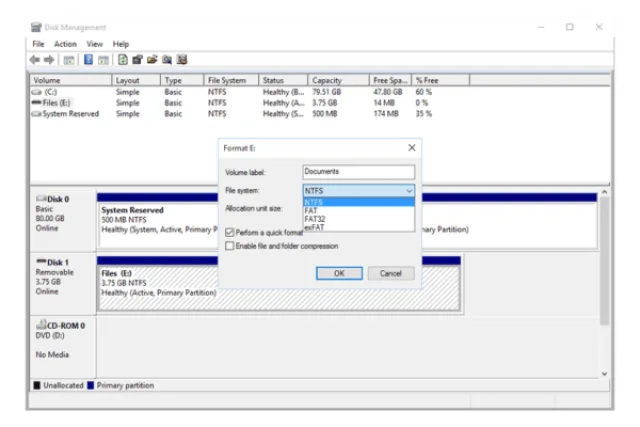Open the Help menu
Viewport: 640px width, 427px height.
(121, 44)
